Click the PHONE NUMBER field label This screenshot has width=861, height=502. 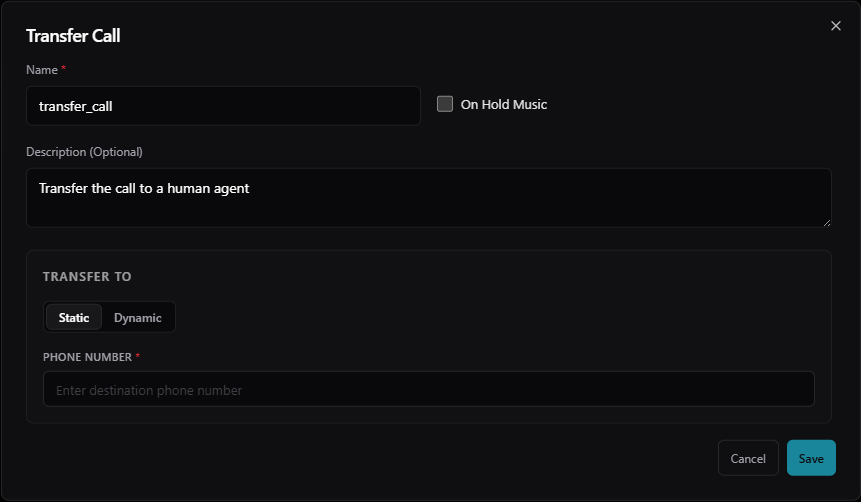[87, 357]
